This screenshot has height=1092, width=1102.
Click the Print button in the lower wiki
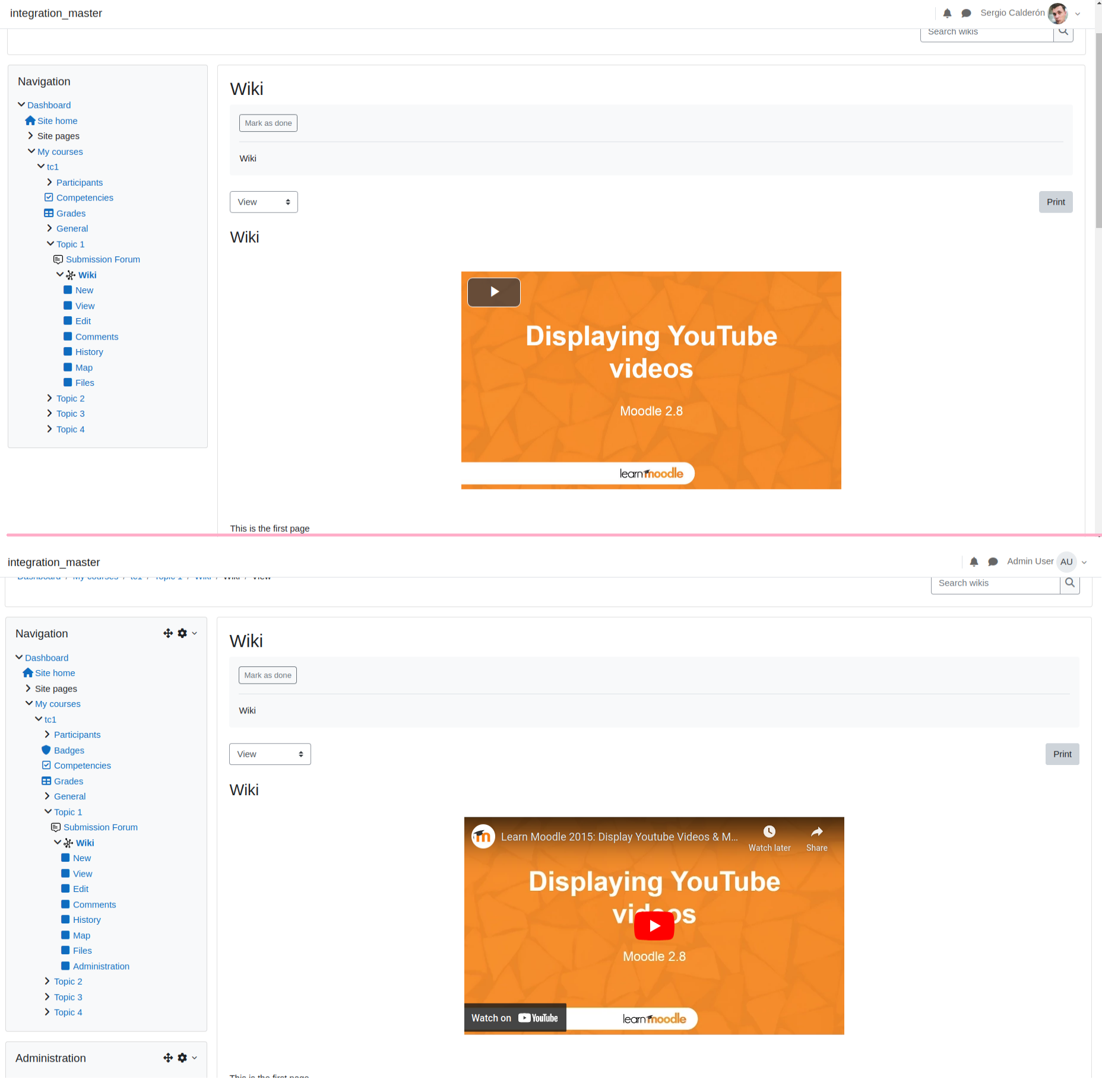1062,754
